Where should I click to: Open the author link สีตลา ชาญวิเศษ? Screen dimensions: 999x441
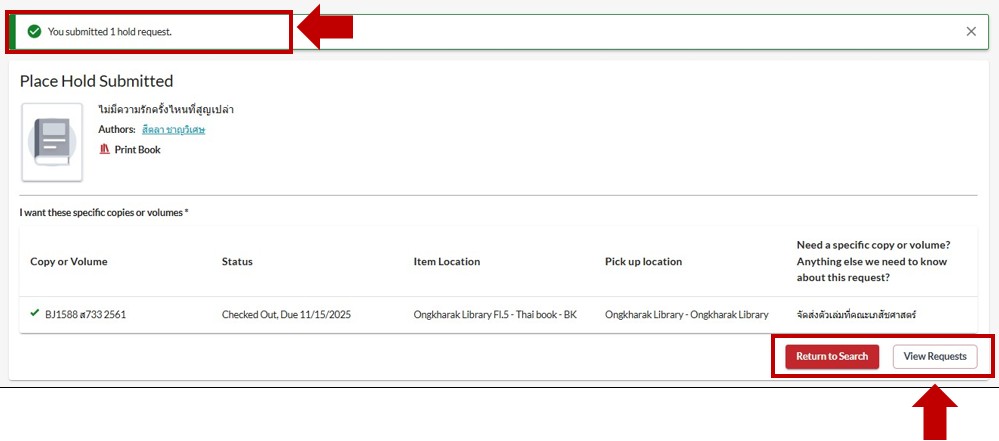[173, 129]
